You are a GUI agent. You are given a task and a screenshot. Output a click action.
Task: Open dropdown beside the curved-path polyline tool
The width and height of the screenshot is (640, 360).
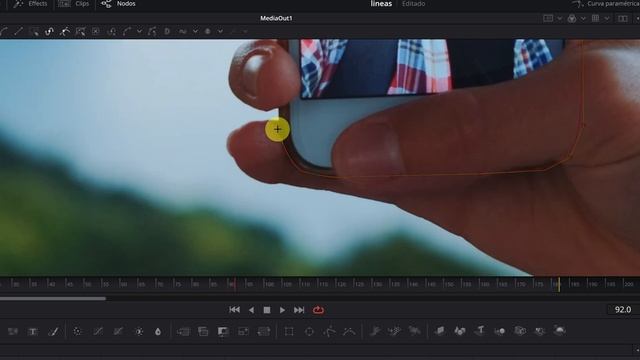[140, 31]
